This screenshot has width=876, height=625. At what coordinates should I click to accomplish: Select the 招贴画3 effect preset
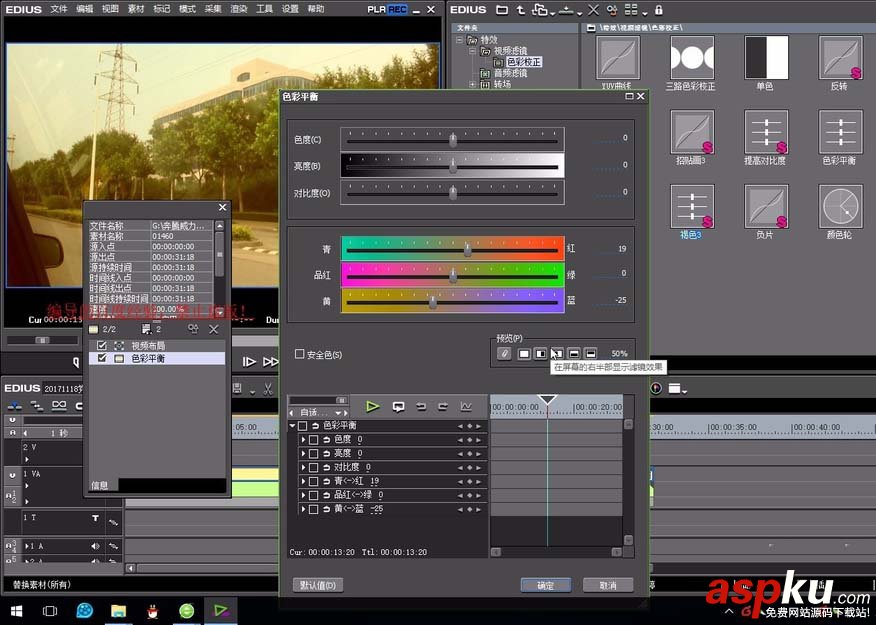click(x=692, y=132)
